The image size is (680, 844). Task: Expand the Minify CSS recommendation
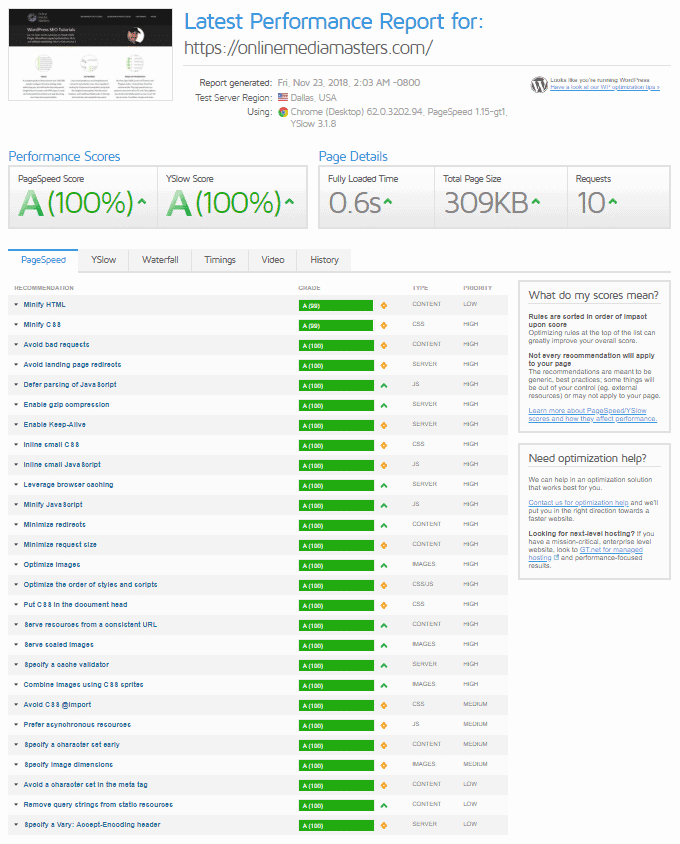(x=16, y=325)
